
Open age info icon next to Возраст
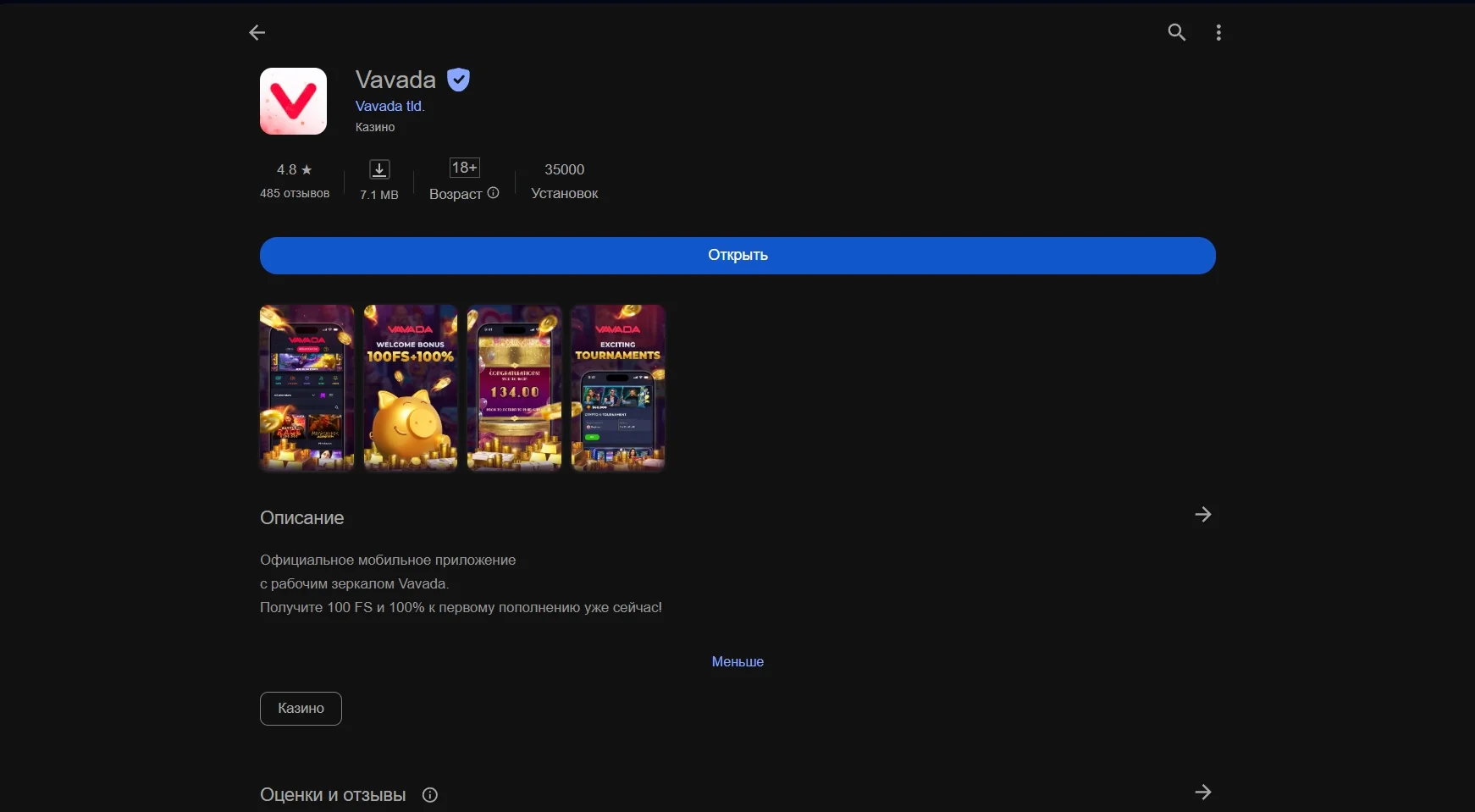coord(493,193)
